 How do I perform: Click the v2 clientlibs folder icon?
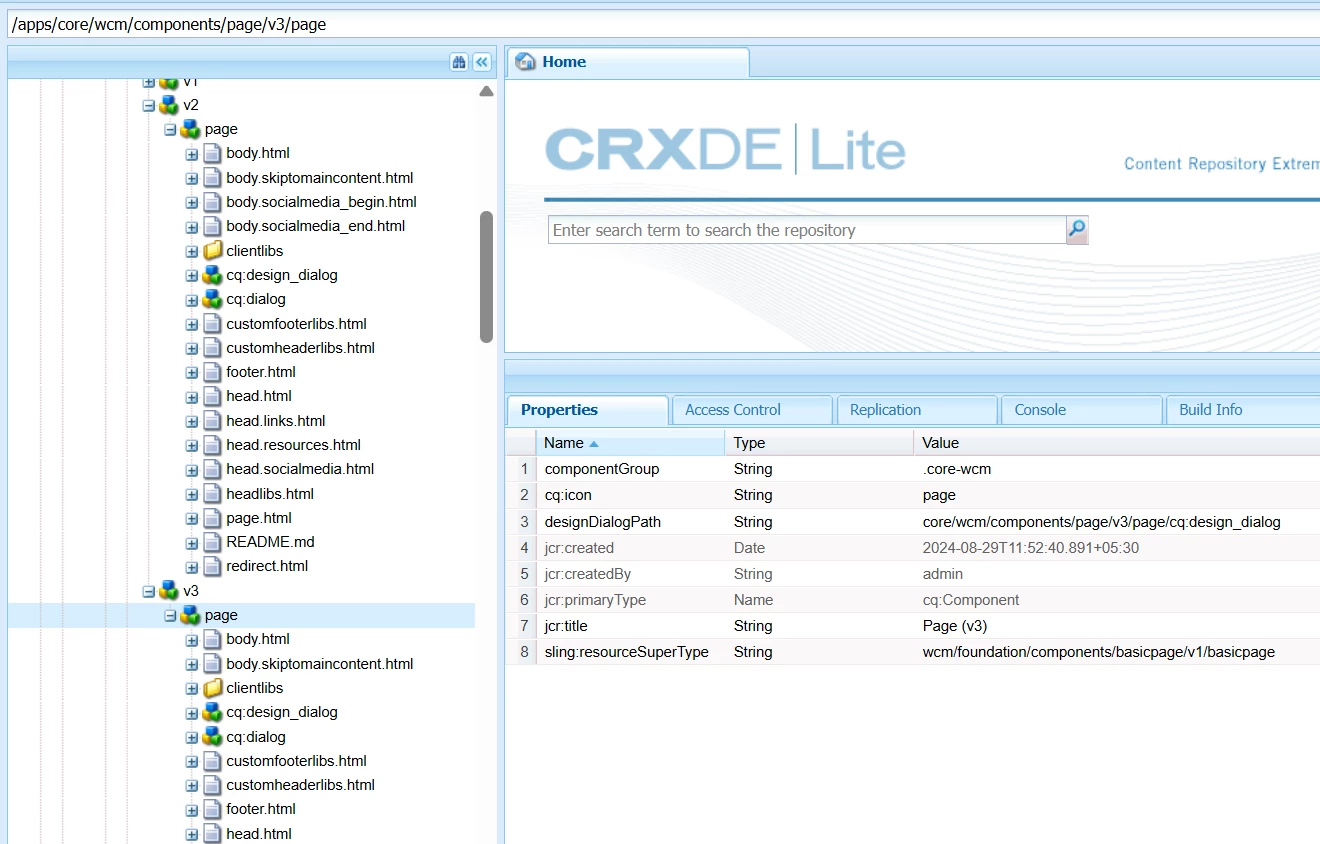pos(212,251)
